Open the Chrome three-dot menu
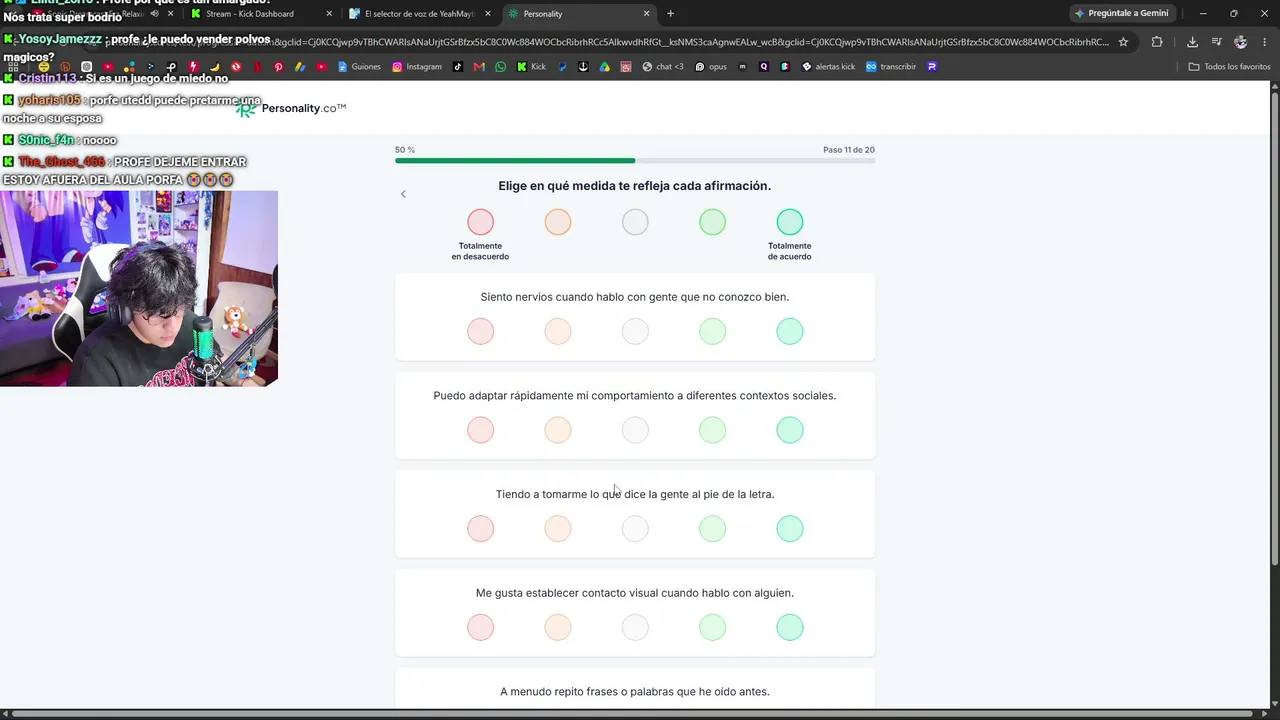The width and height of the screenshot is (1280, 720). (x=1264, y=42)
